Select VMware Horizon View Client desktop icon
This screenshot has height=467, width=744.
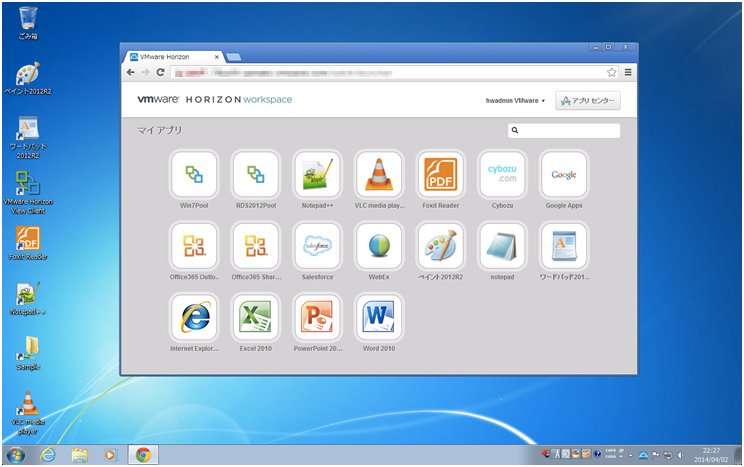click(28, 193)
